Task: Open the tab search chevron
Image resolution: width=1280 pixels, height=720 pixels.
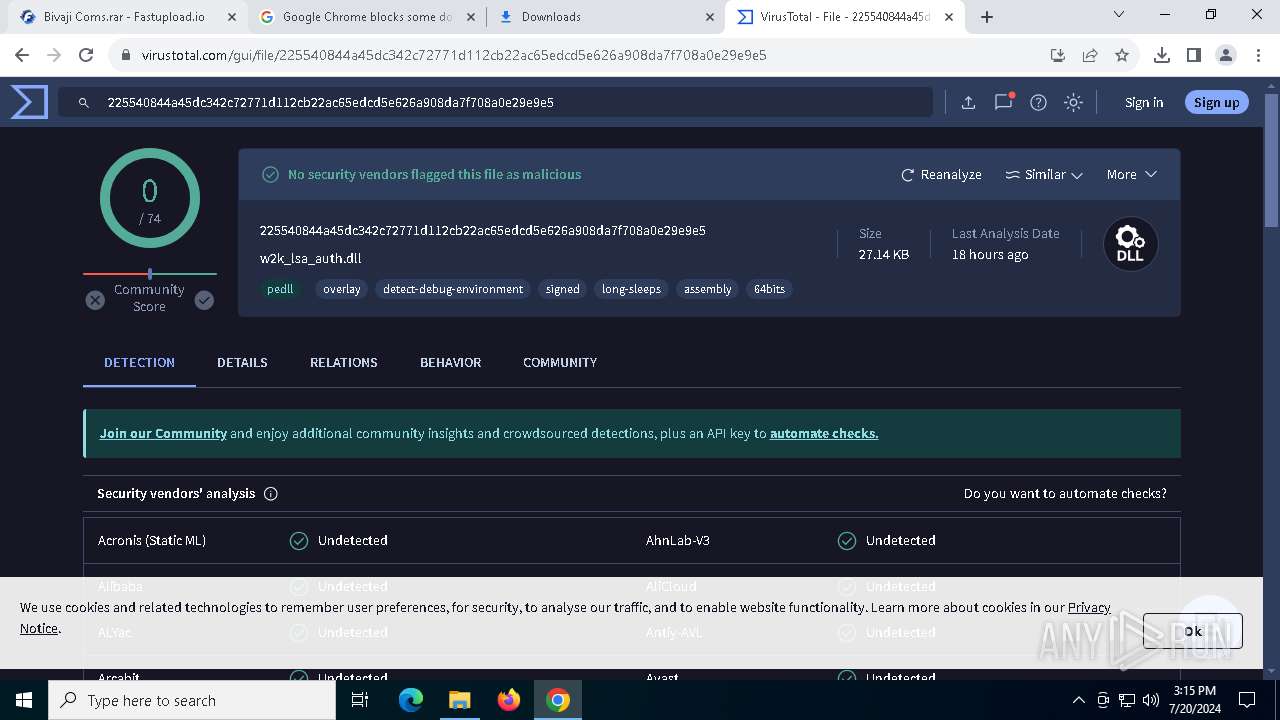Action: tap(1119, 15)
